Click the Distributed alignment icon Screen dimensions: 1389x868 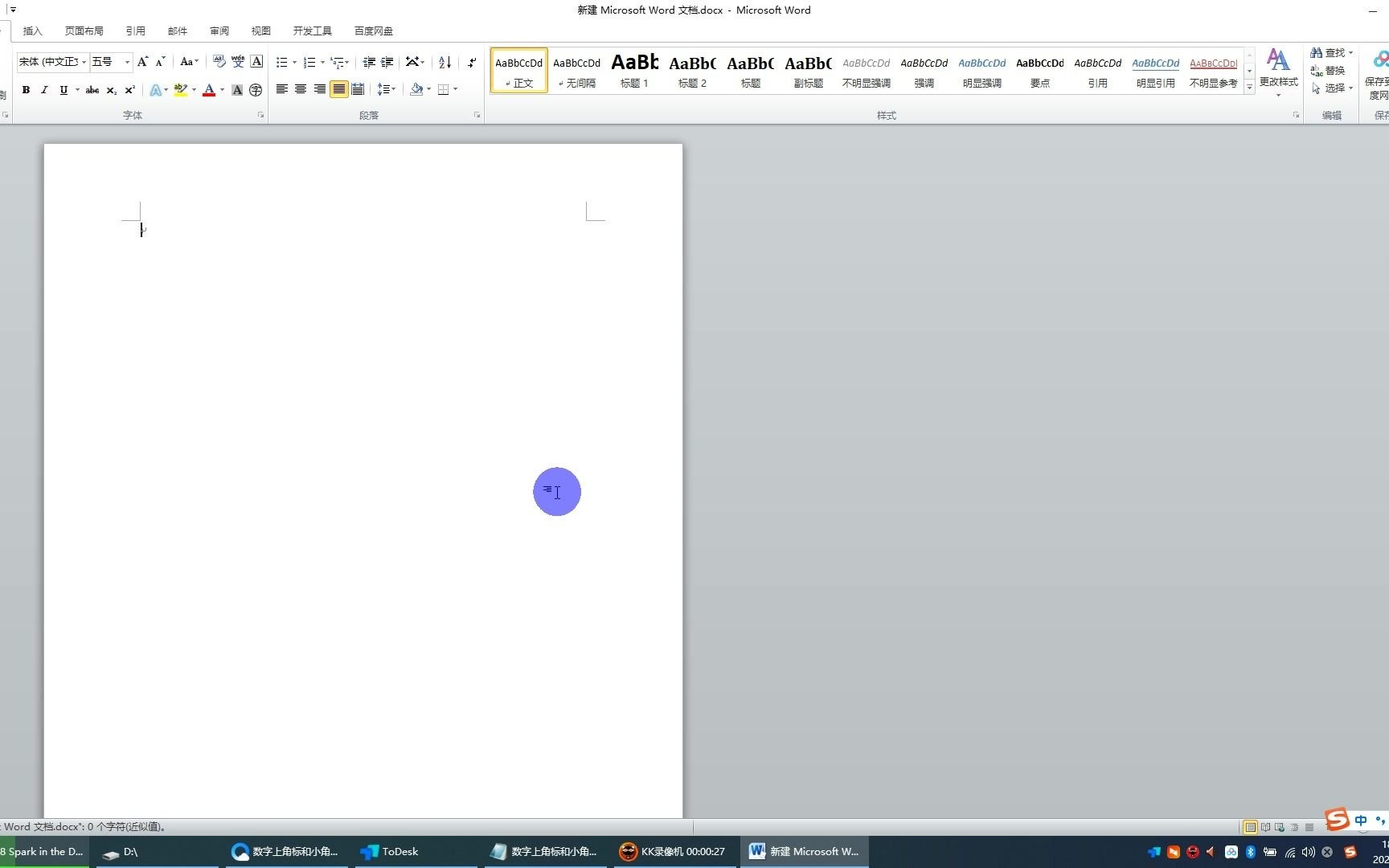pyautogui.click(x=358, y=89)
